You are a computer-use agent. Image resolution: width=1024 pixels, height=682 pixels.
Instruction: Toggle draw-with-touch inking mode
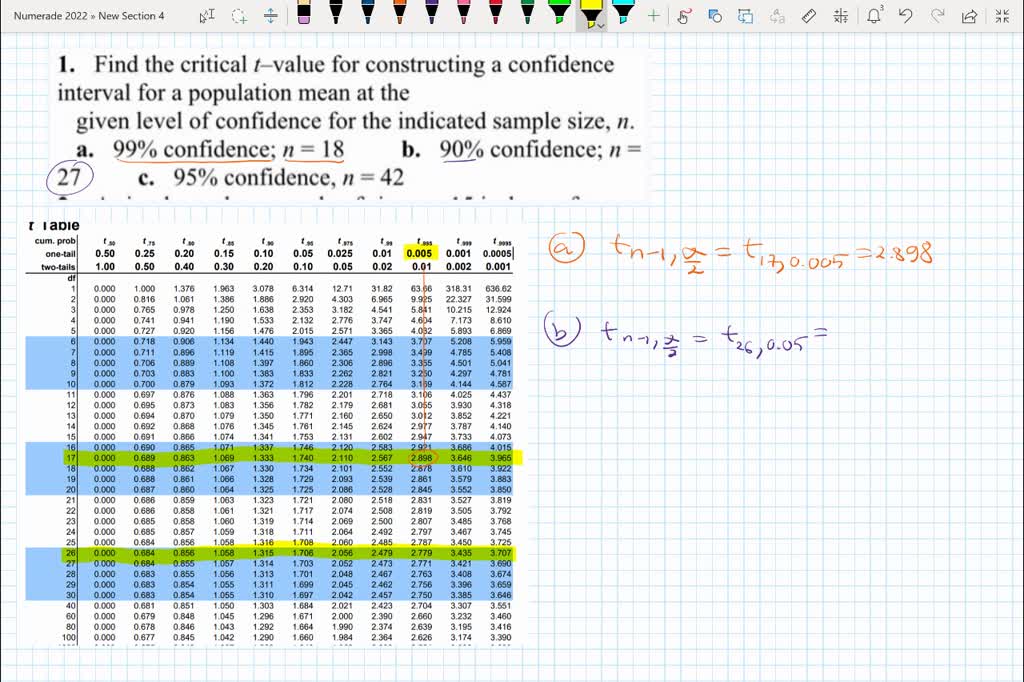click(x=684, y=16)
